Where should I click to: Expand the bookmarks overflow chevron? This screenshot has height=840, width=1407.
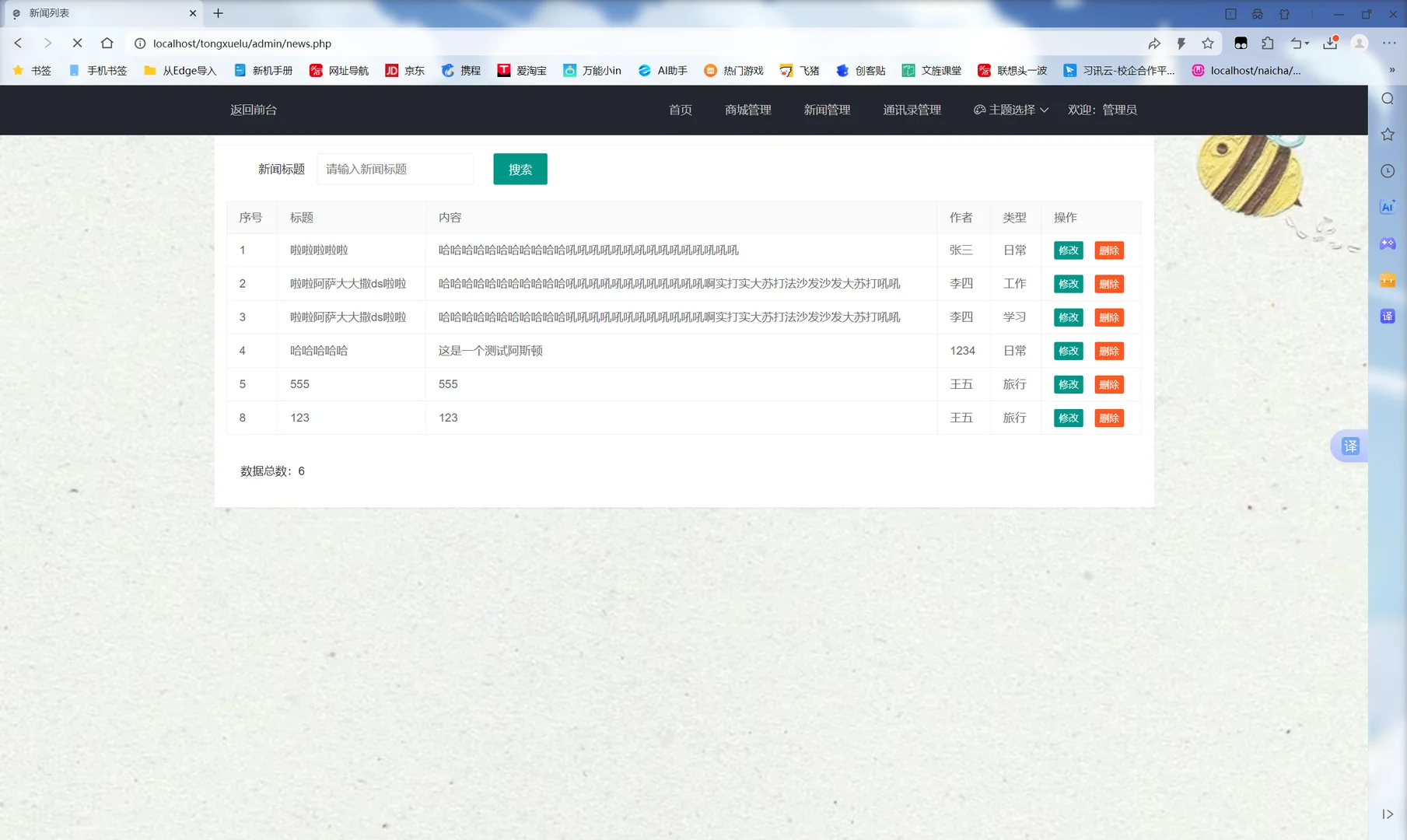click(1392, 70)
